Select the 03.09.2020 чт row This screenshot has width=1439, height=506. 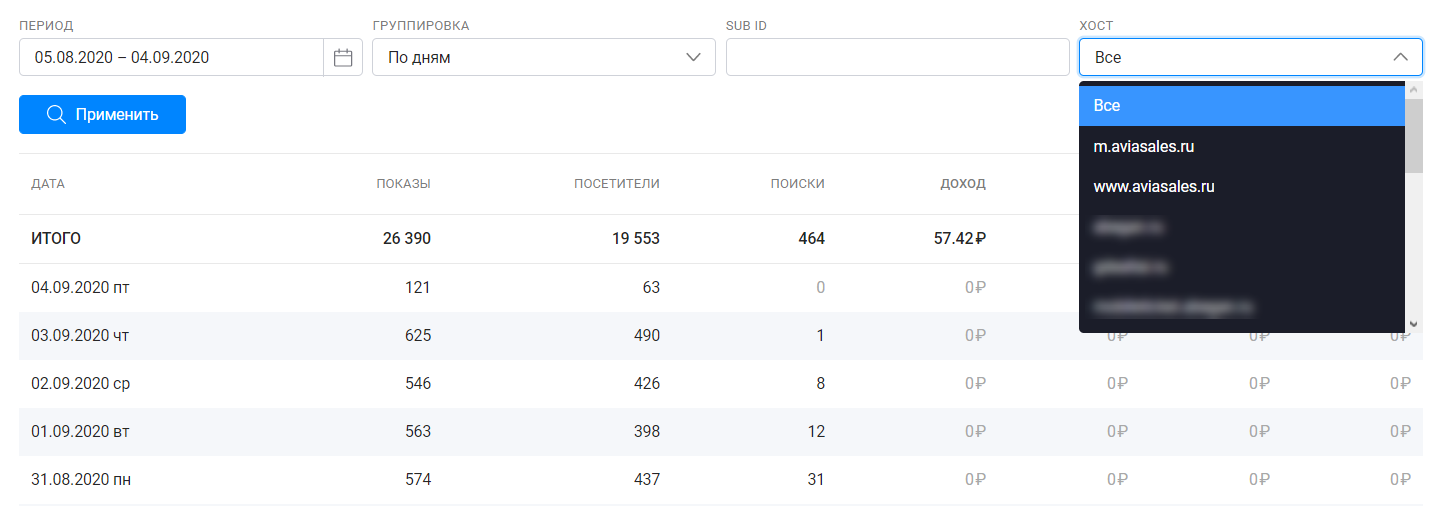pos(720,336)
